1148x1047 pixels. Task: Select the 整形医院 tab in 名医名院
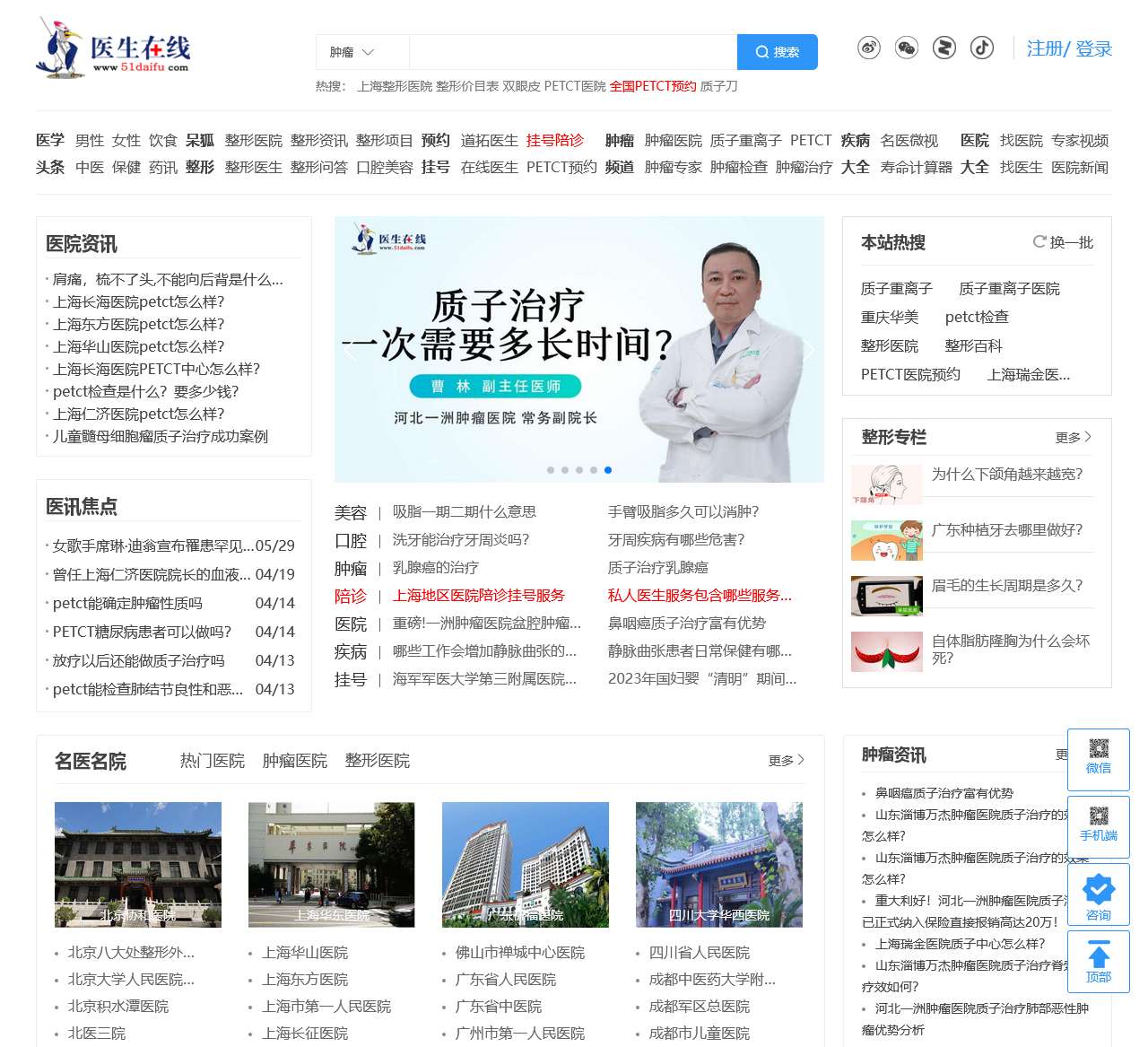point(377,760)
